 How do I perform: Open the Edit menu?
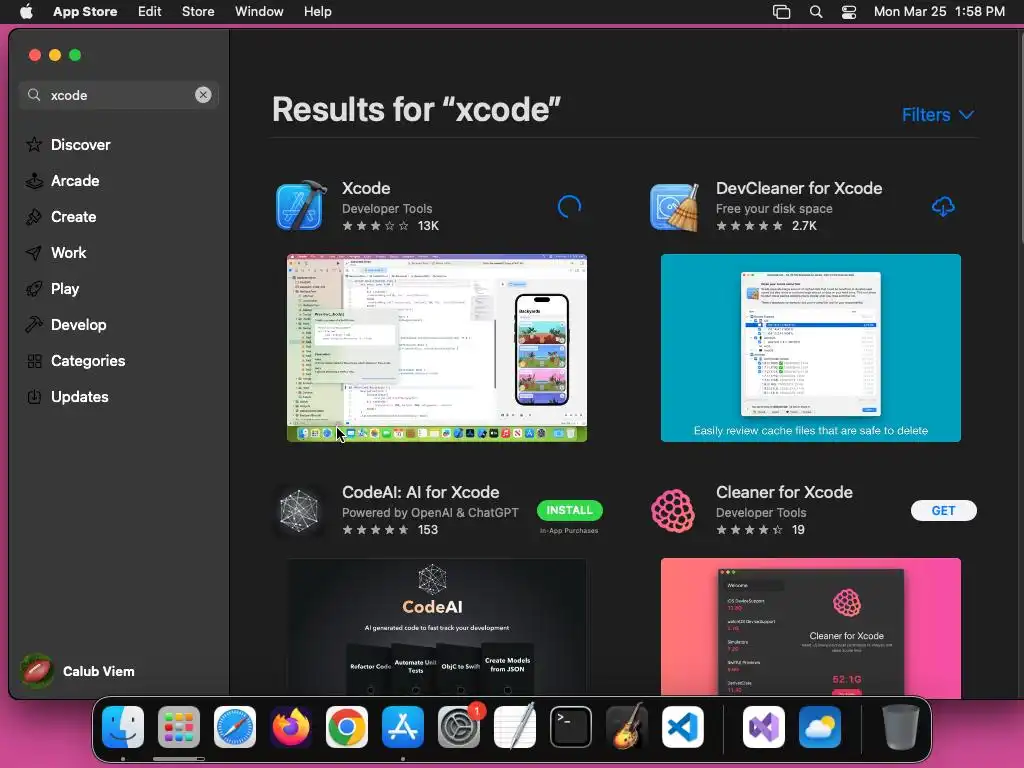pyautogui.click(x=150, y=11)
